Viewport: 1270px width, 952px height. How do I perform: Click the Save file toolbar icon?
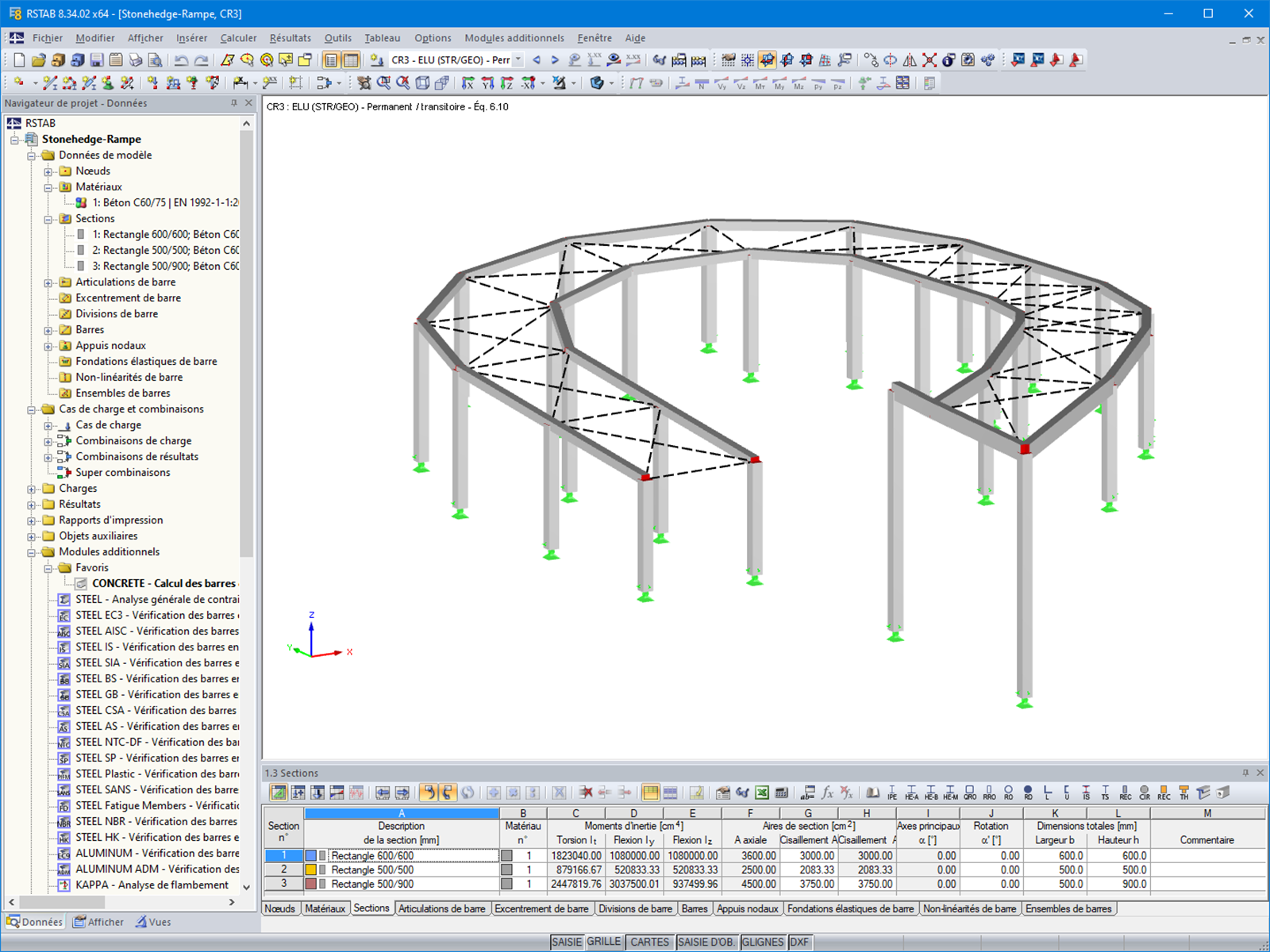[x=97, y=59]
